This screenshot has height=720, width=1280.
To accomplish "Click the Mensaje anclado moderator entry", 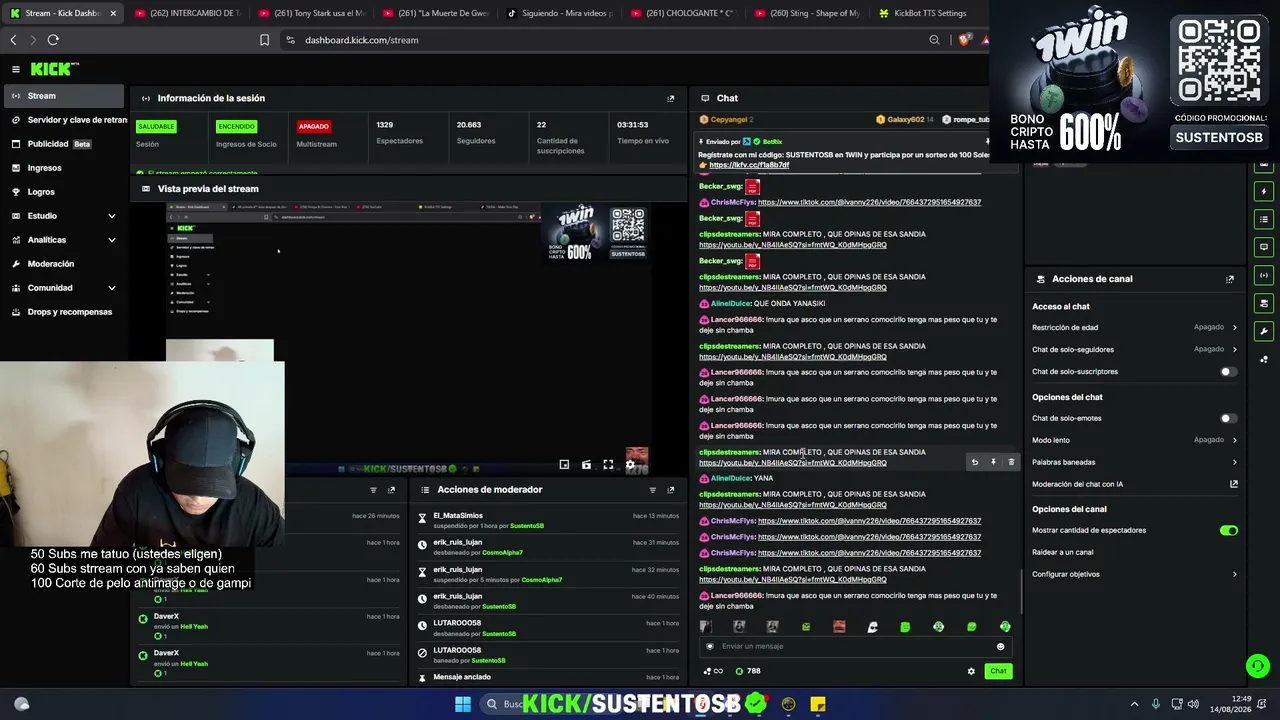I will coord(548,677).
